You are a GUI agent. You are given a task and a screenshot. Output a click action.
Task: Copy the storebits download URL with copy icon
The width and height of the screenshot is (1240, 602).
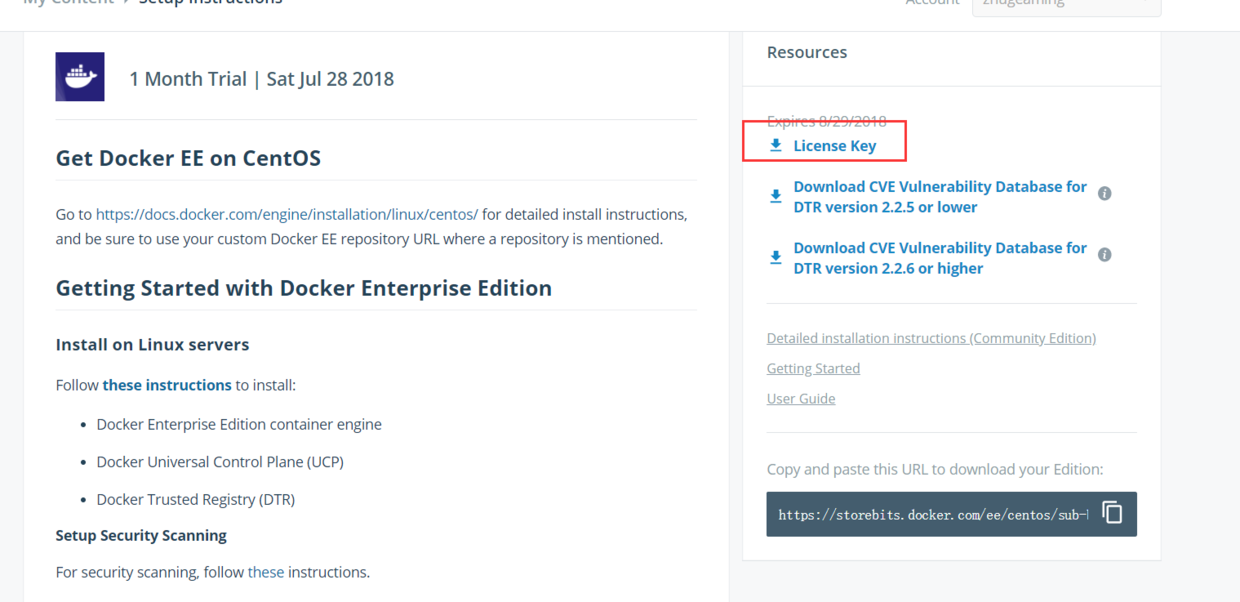tap(1112, 513)
